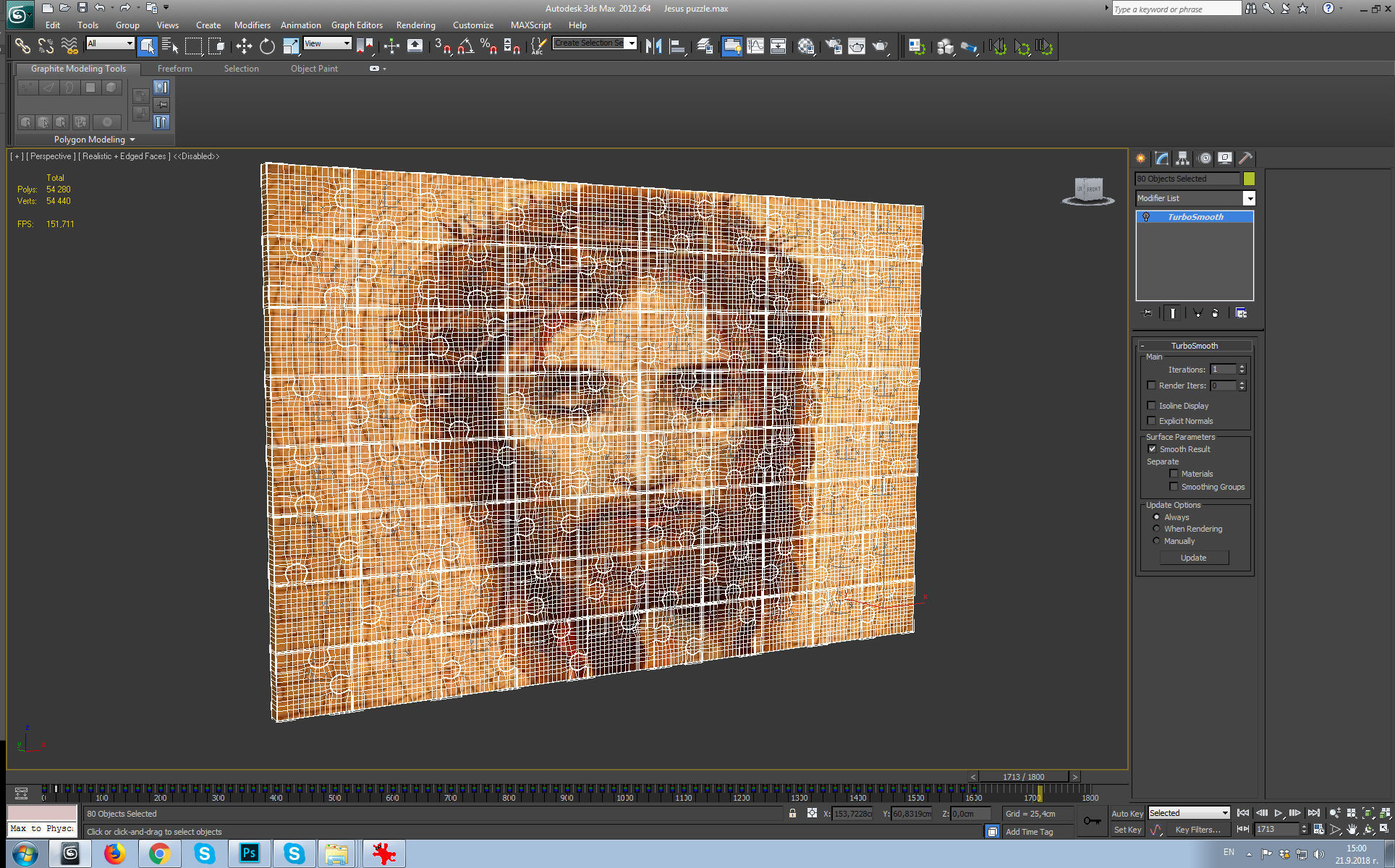Open the Rendering menu

416,25
